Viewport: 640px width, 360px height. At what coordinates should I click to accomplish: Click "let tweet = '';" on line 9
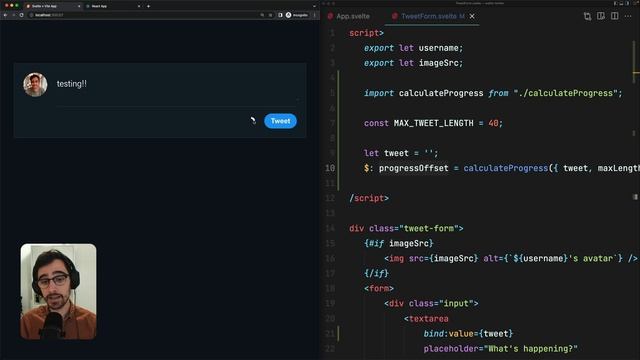401,153
